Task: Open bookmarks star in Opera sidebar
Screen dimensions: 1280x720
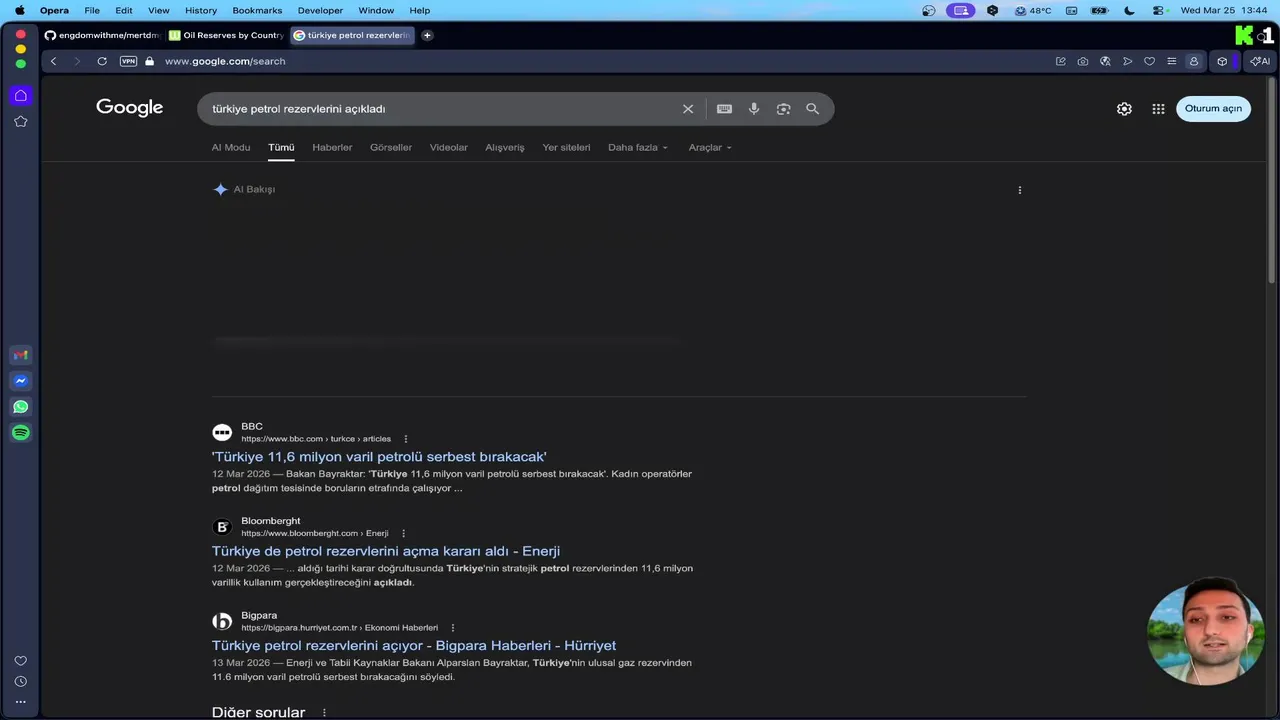Action: click(x=20, y=121)
